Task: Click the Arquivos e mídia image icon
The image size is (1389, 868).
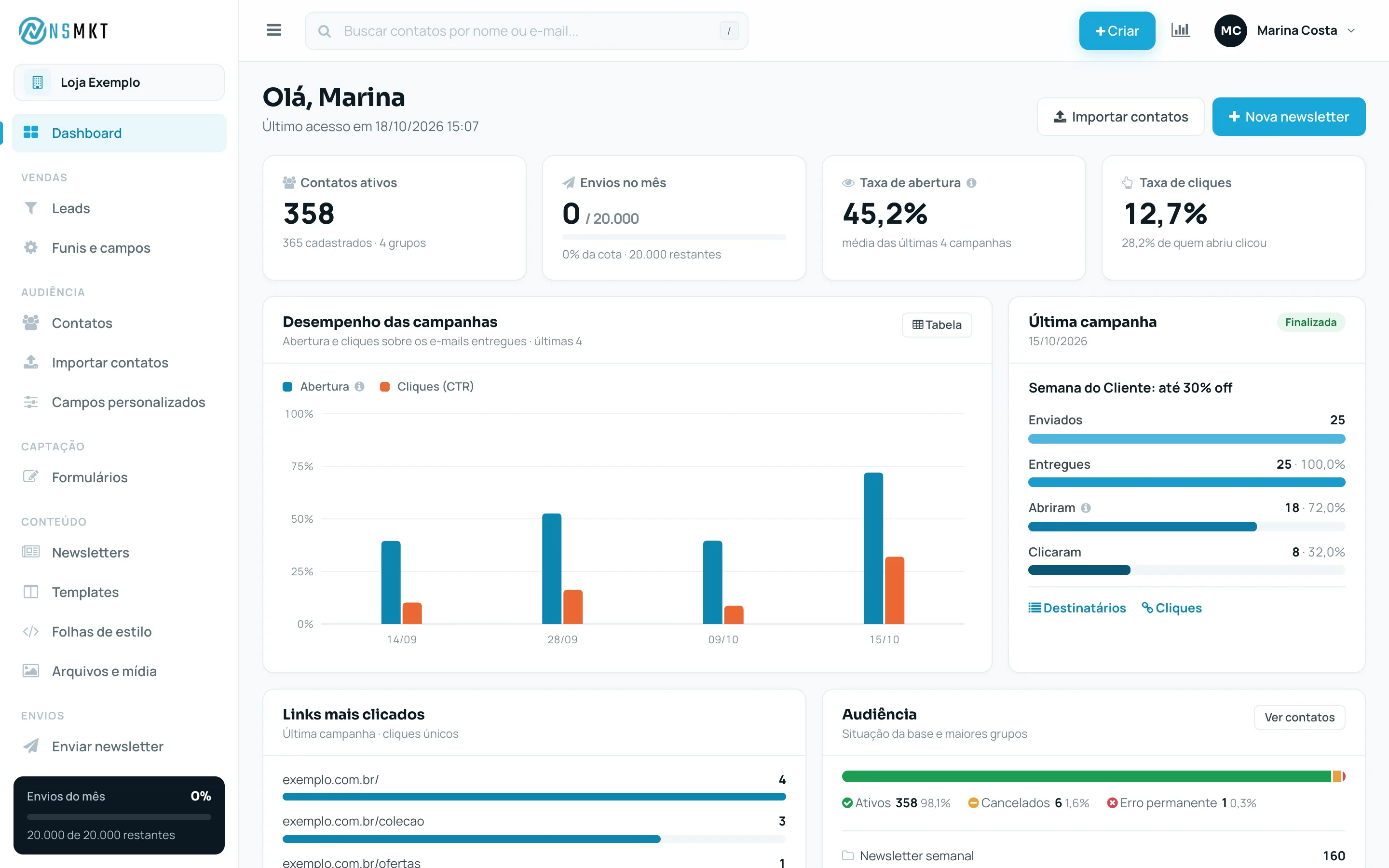Action: 31,670
